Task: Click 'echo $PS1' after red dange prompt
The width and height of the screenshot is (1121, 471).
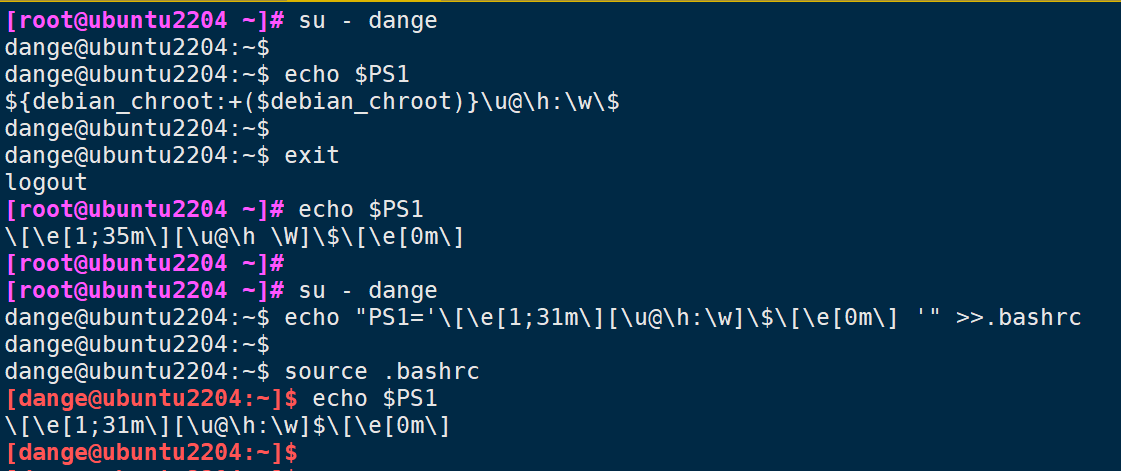Action: [x=375, y=399]
